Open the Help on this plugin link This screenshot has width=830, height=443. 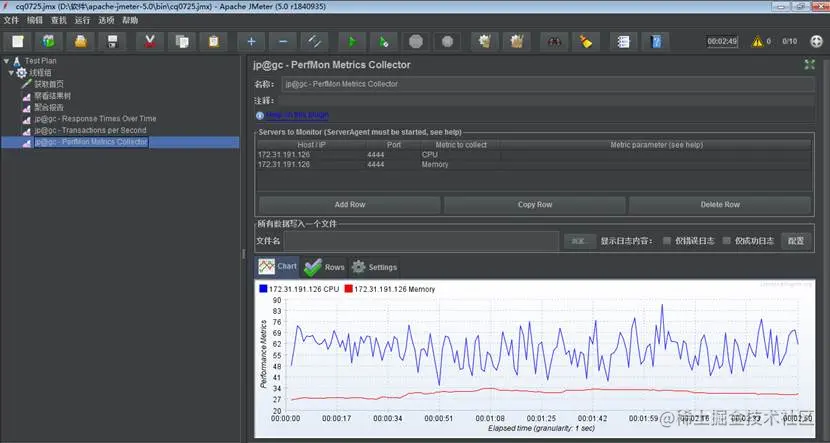coord(297,115)
